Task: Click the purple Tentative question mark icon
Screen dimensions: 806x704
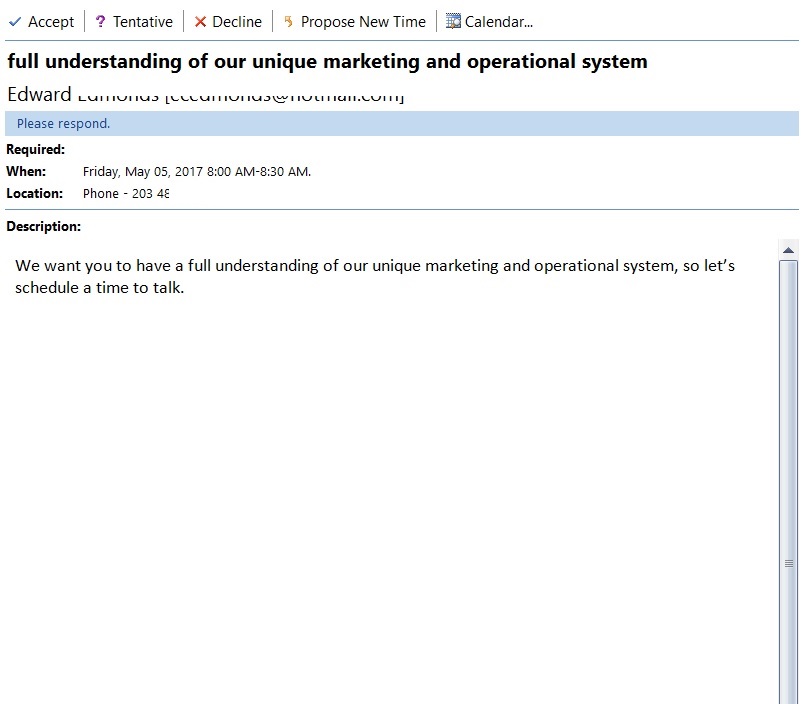Action: pyautogui.click(x=100, y=21)
